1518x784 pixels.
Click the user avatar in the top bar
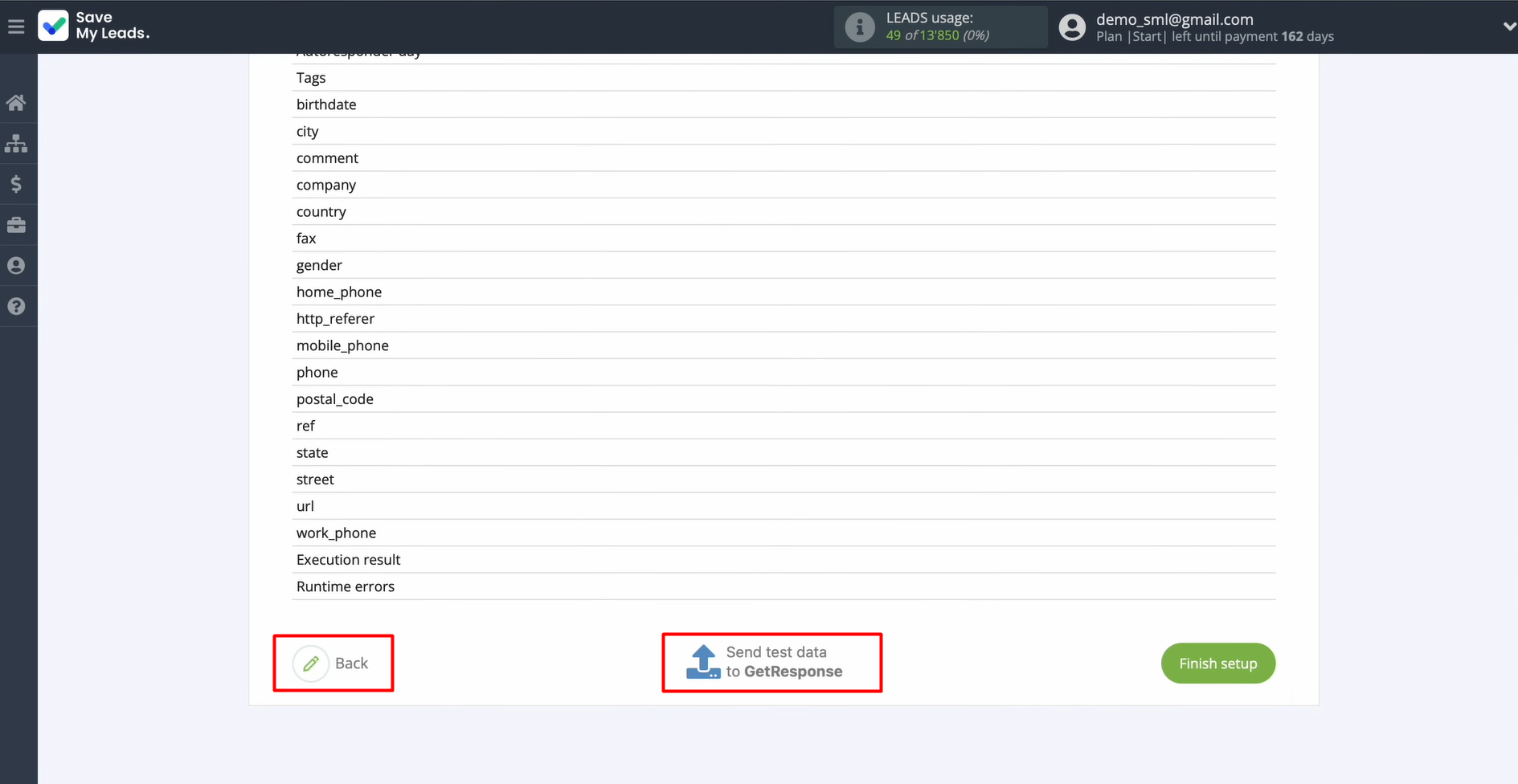(x=1072, y=26)
